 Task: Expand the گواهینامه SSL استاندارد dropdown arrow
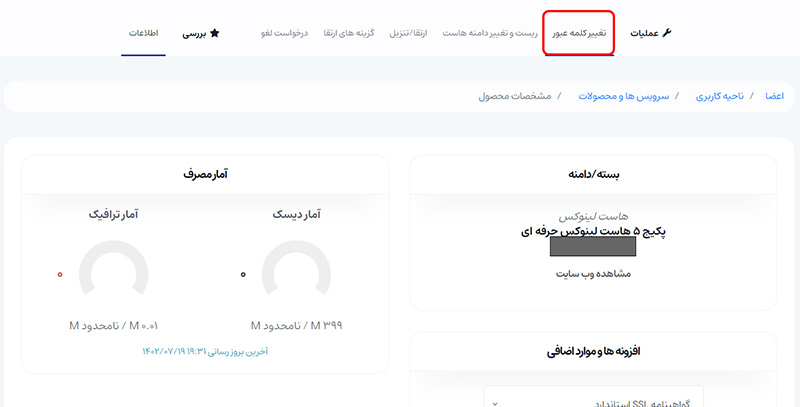497,402
